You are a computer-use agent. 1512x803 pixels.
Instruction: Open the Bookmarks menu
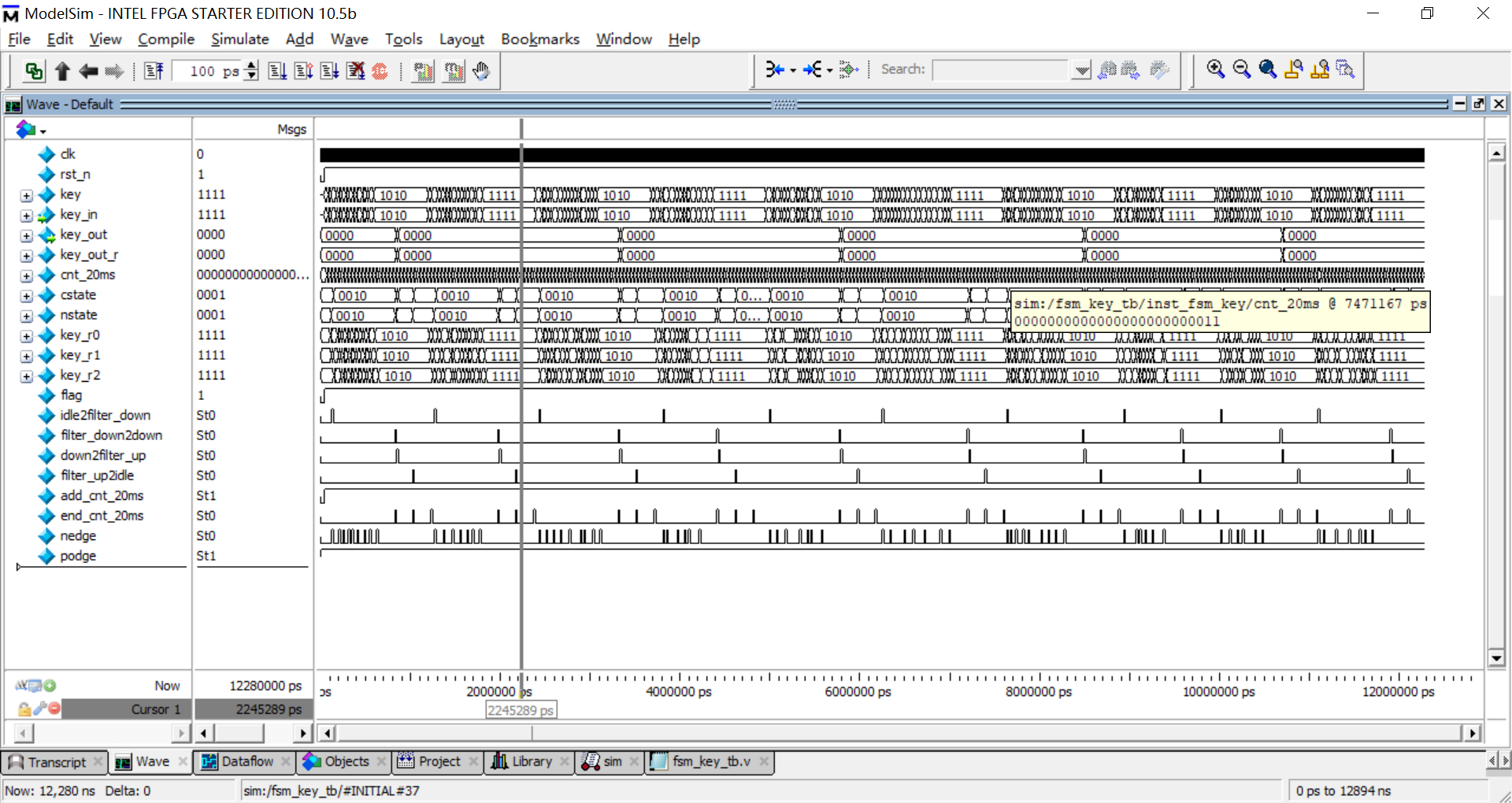[539, 39]
